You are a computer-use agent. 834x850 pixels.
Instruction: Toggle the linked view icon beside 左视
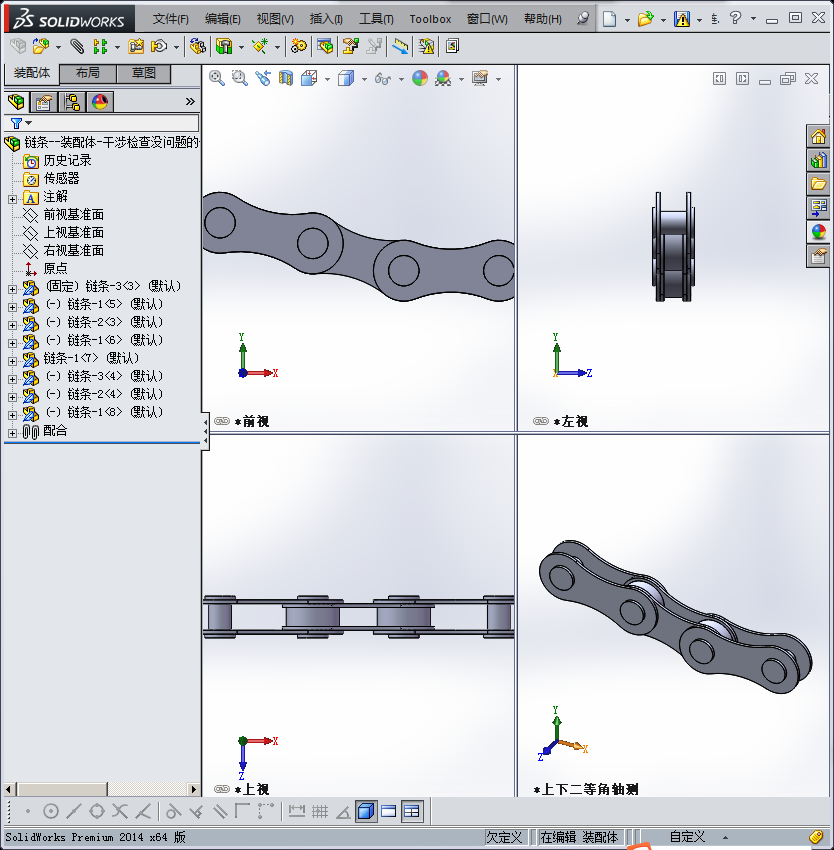click(541, 421)
